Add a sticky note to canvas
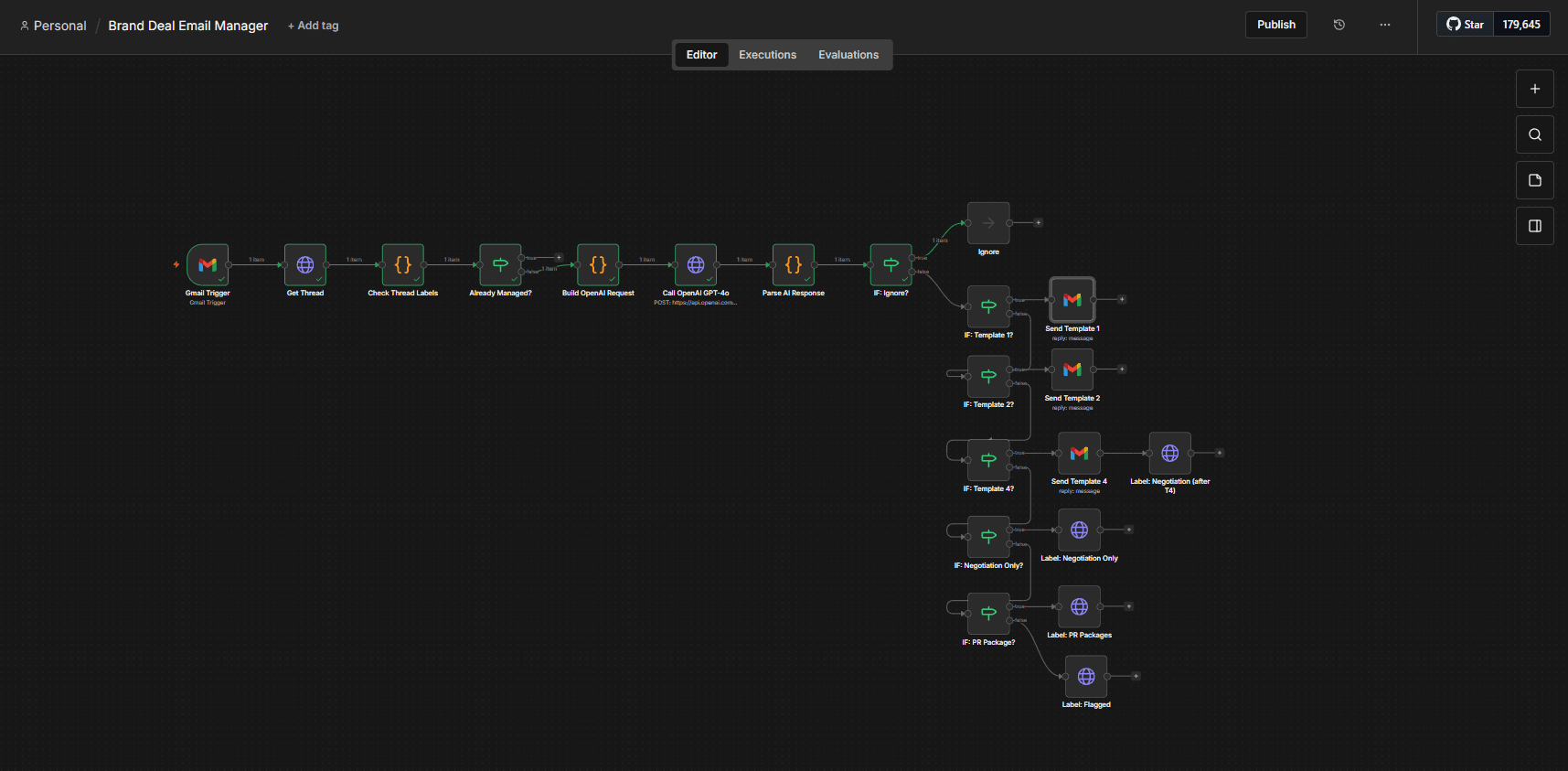The width and height of the screenshot is (1568, 771). coord(1535,180)
